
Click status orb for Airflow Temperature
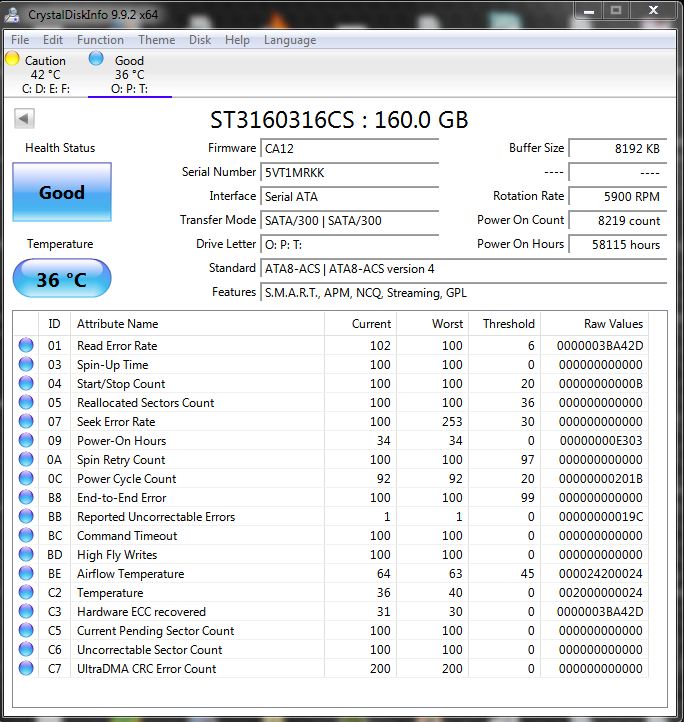tap(26, 573)
